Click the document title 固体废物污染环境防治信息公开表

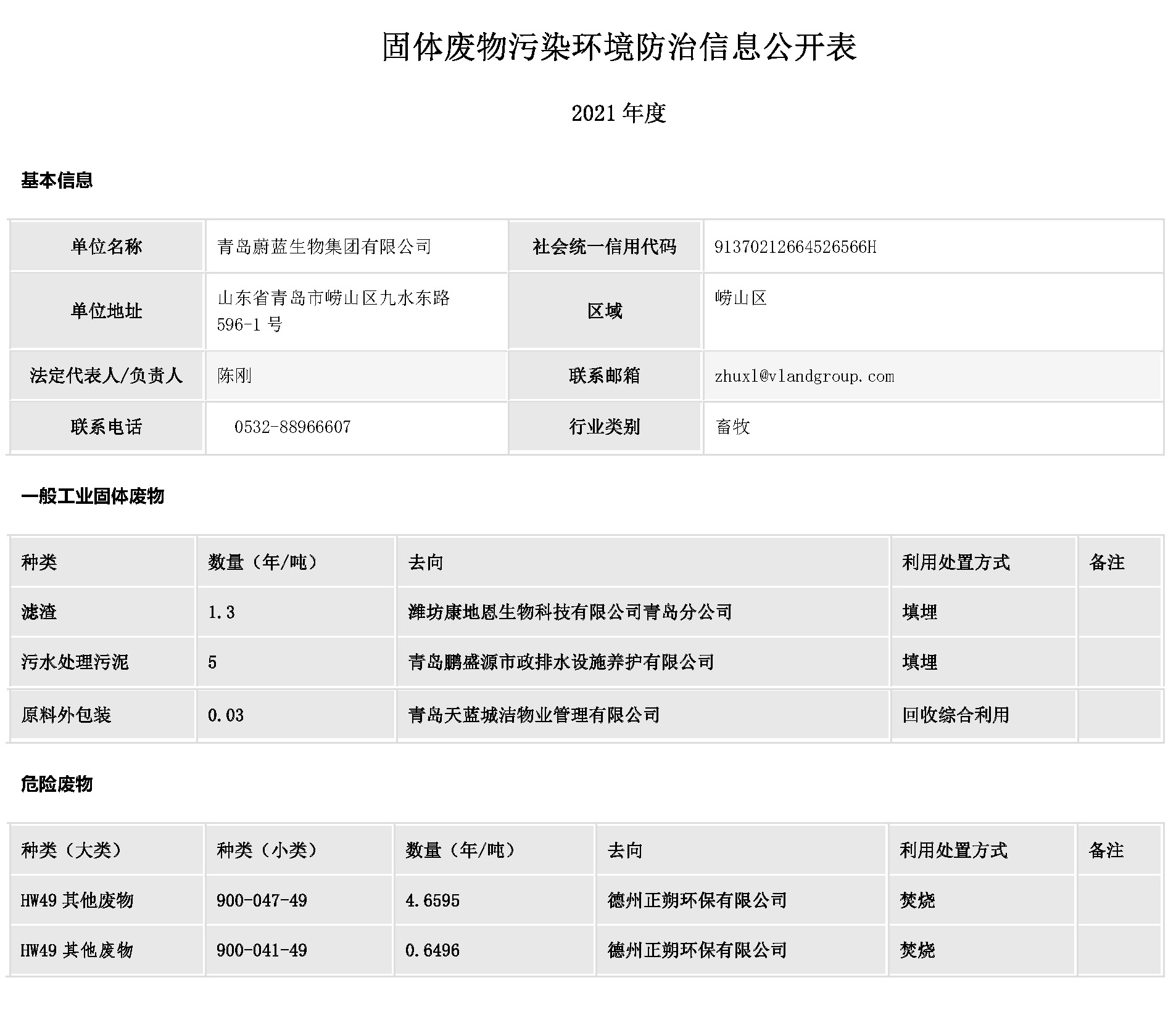(619, 47)
